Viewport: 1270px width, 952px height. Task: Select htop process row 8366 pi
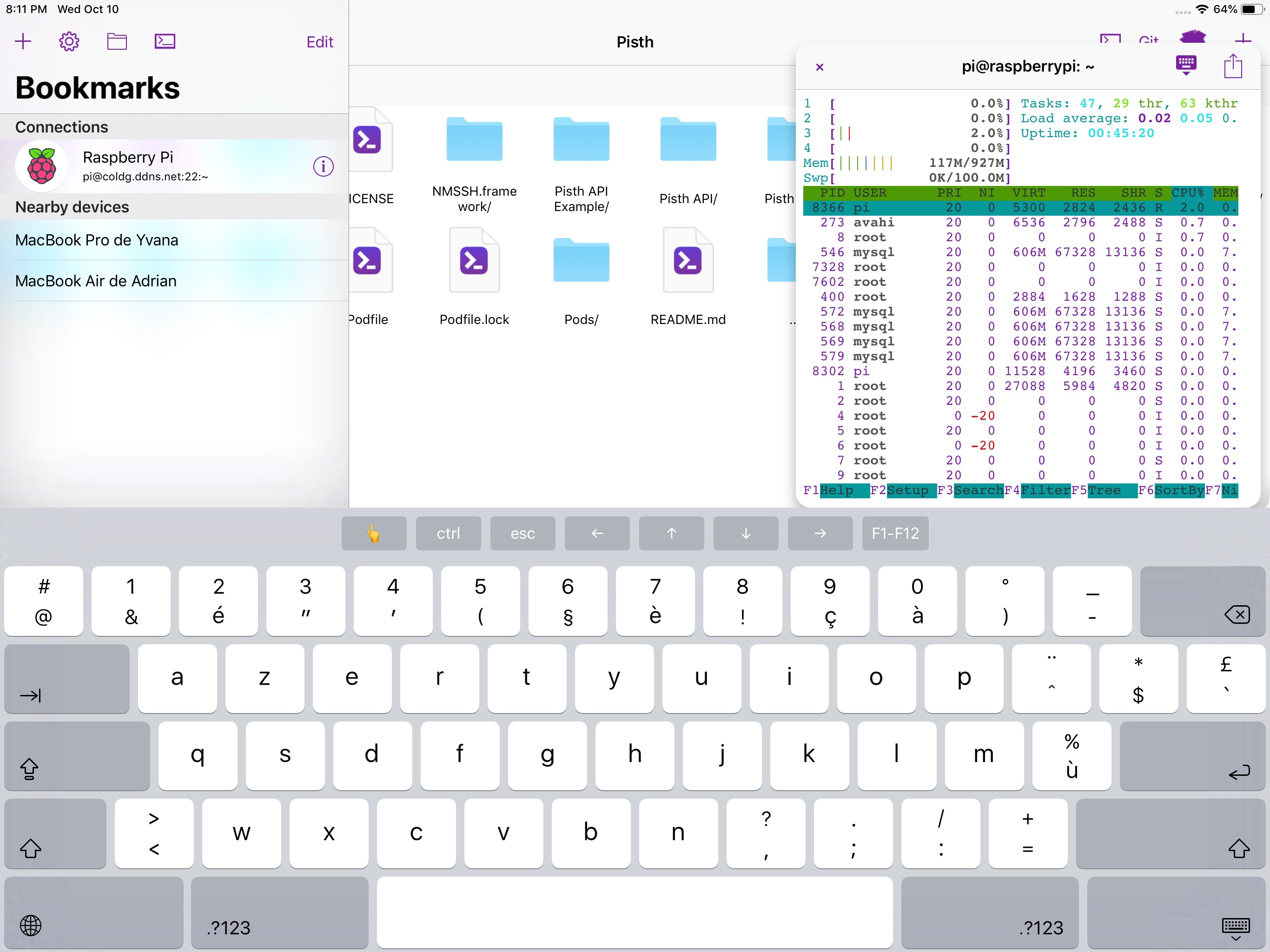coord(1020,207)
